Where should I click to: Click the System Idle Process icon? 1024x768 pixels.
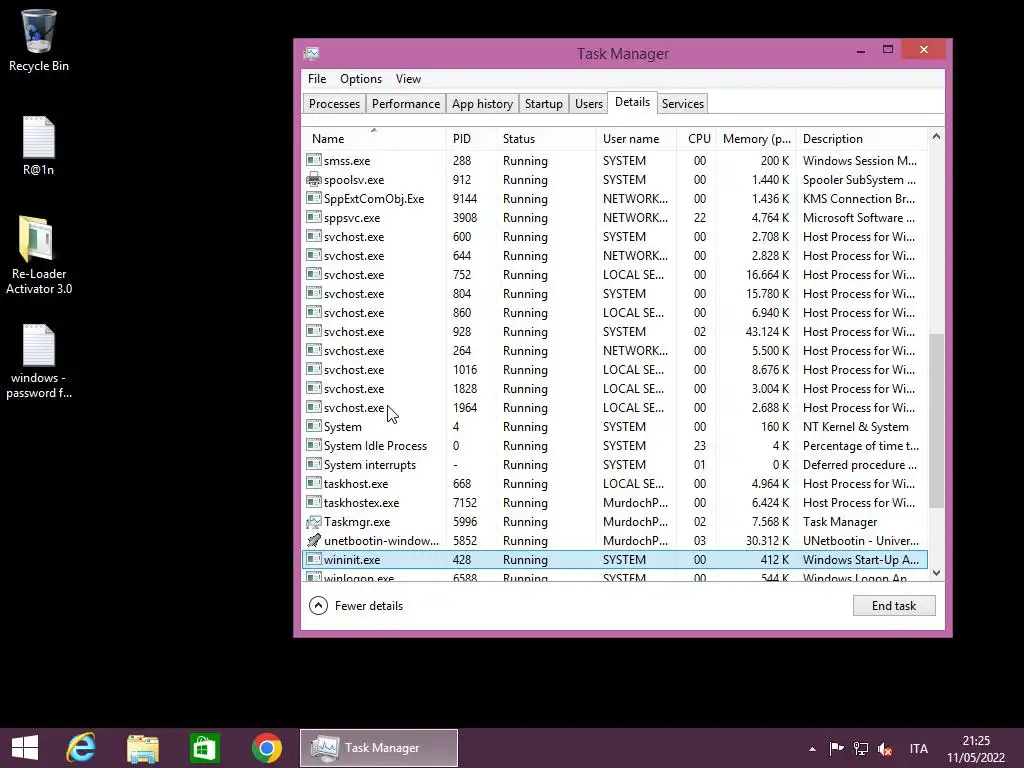coord(313,445)
